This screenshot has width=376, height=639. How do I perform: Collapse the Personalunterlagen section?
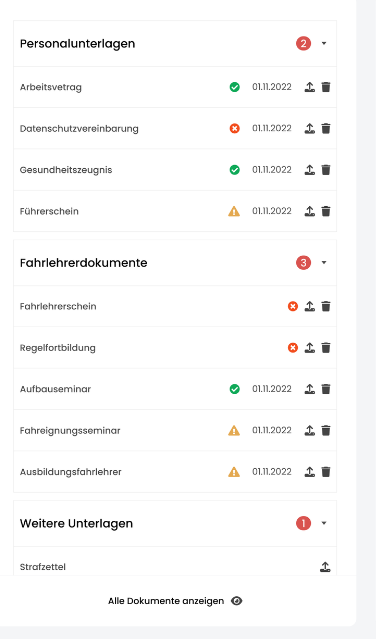coord(324,43)
